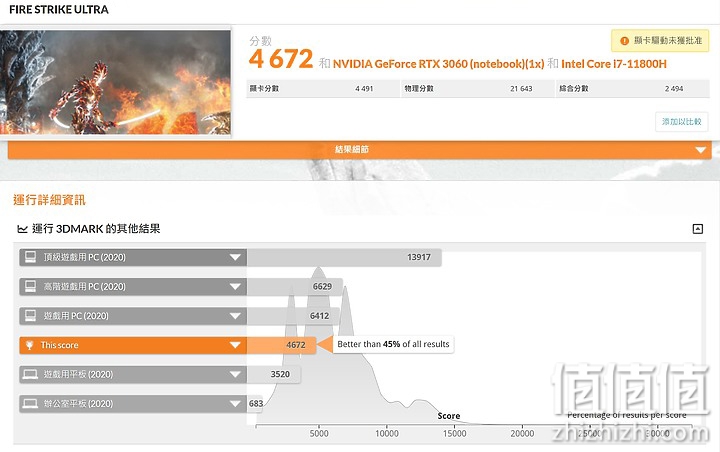This screenshot has width=720, height=452.
Task: Click the 綜合分數 combined score 2 494 cell
Action: coord(633,89)
